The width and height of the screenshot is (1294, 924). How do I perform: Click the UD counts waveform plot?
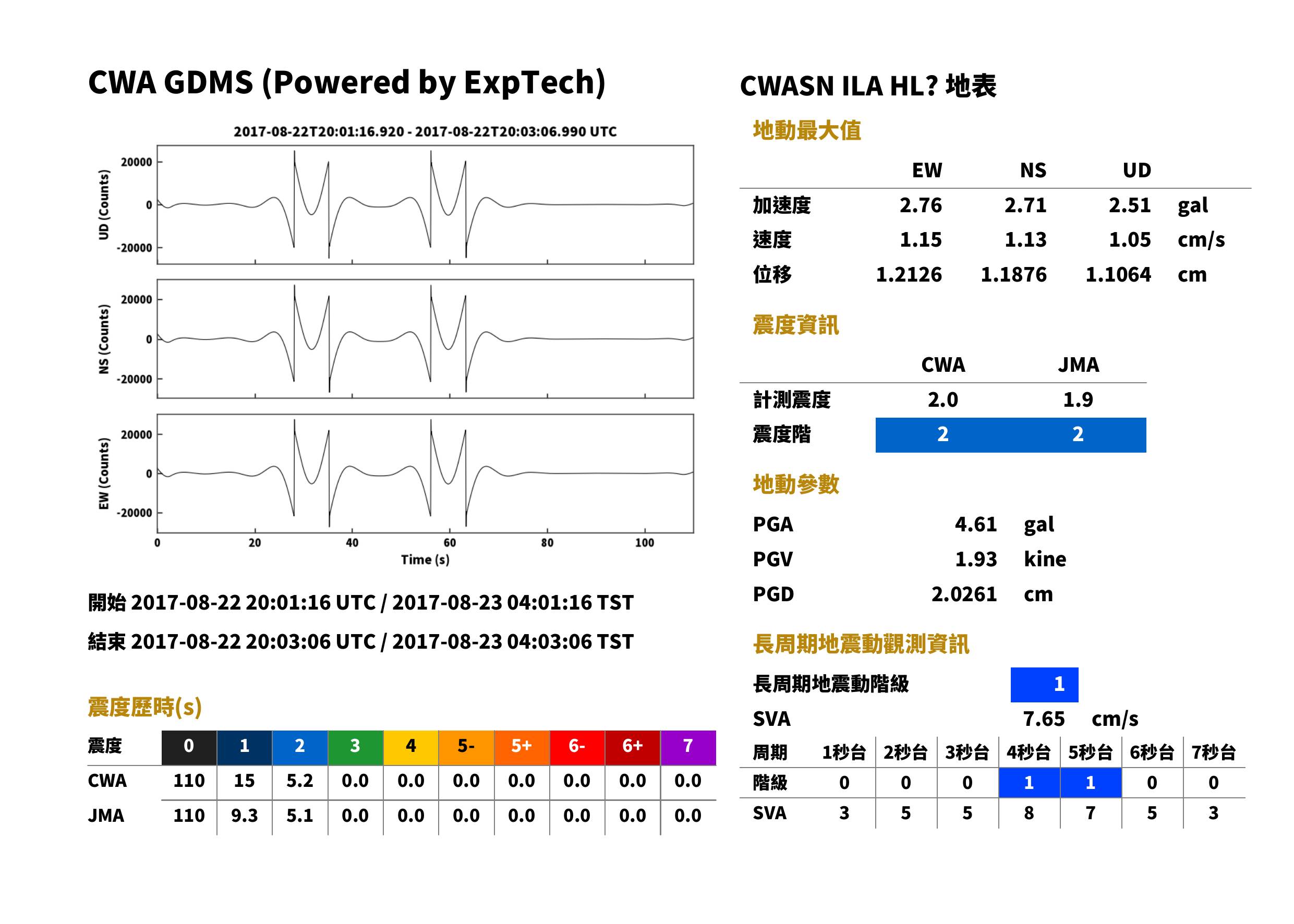(x=425, y=205)
